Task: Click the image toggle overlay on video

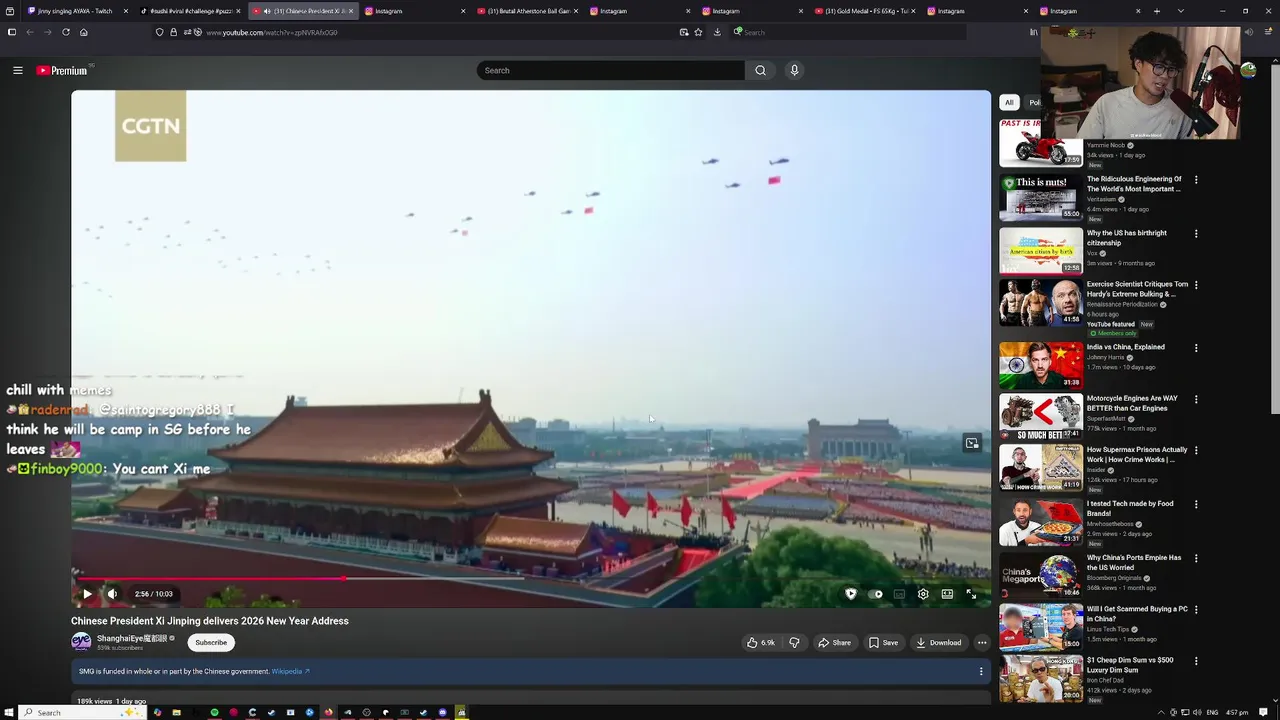Action: coord(972,443)
